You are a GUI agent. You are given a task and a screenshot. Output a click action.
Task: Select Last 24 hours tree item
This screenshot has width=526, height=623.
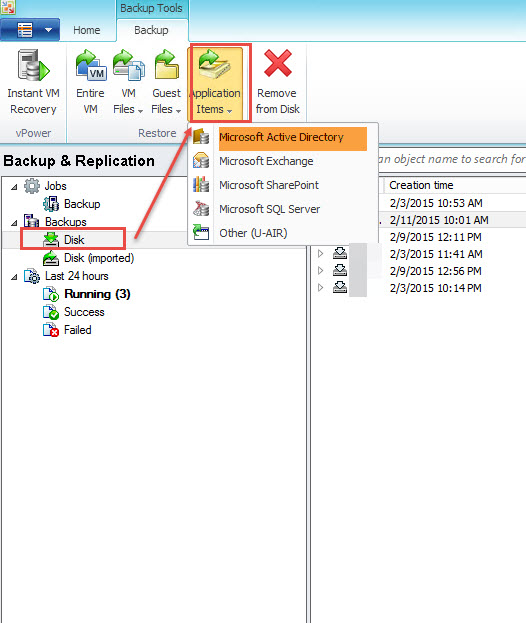pyautogui.click(x=77, y=276)
